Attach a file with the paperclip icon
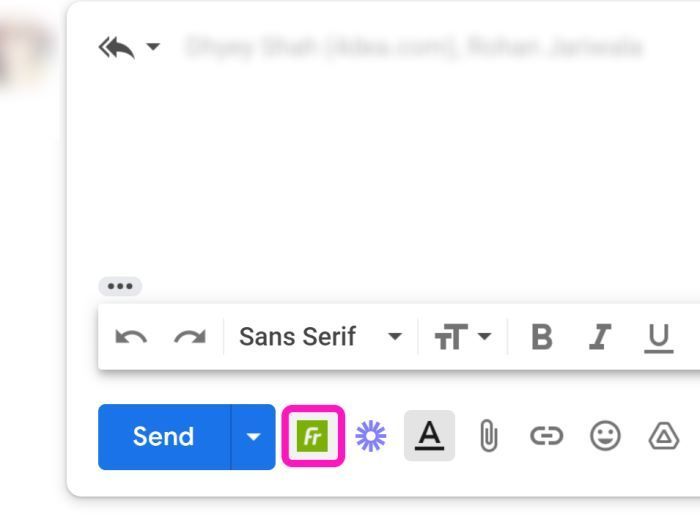700x531 pixels. [488, 435]
